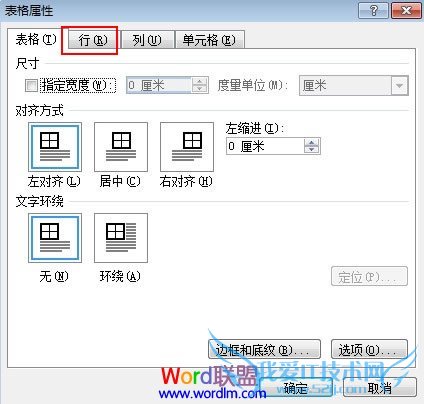Enable the 指定宽度 checkbox
This screenshot has height=404, width=424.
[31, 86]
